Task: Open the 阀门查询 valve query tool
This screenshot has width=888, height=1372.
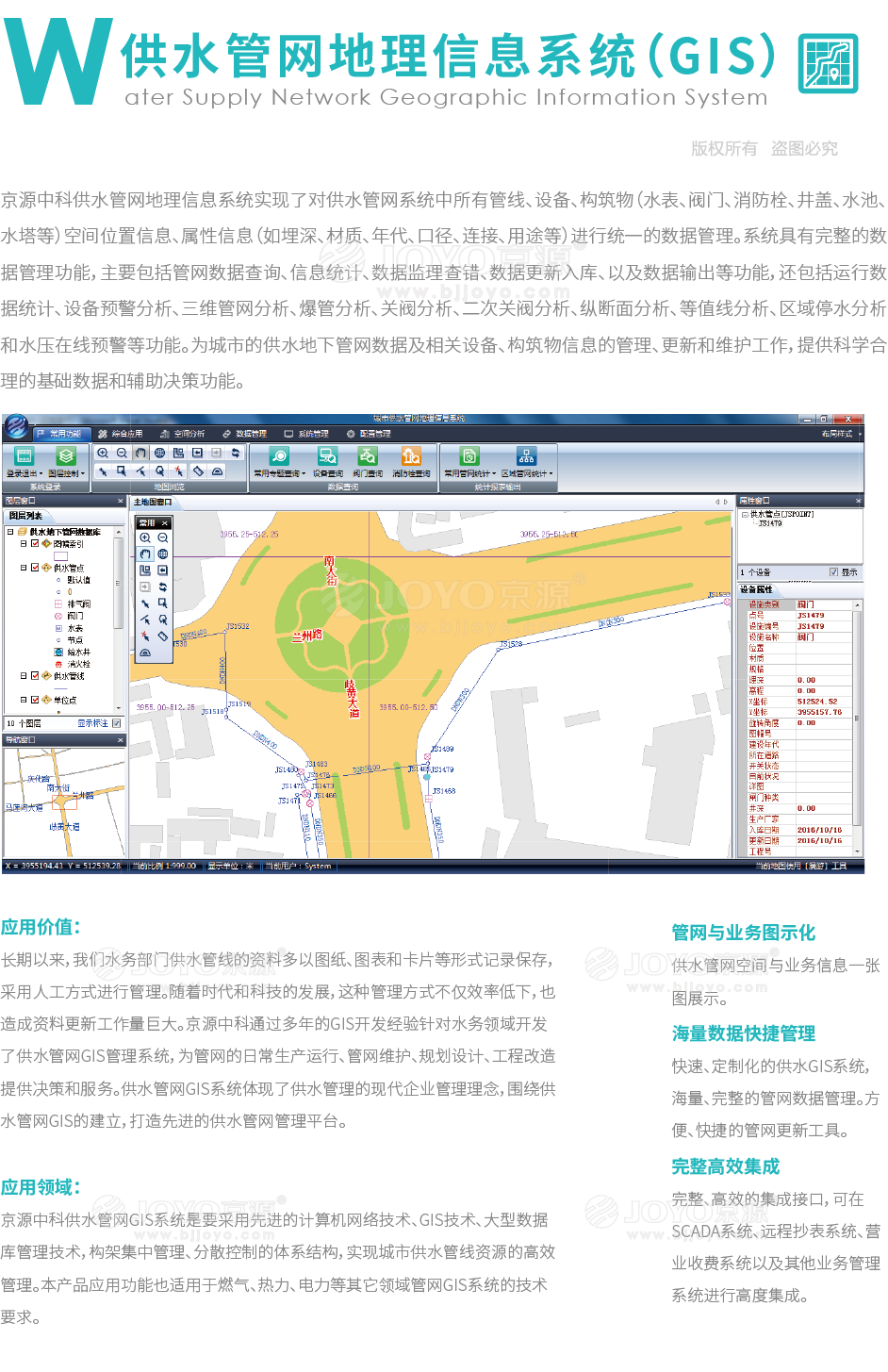Action: (368, 457)
